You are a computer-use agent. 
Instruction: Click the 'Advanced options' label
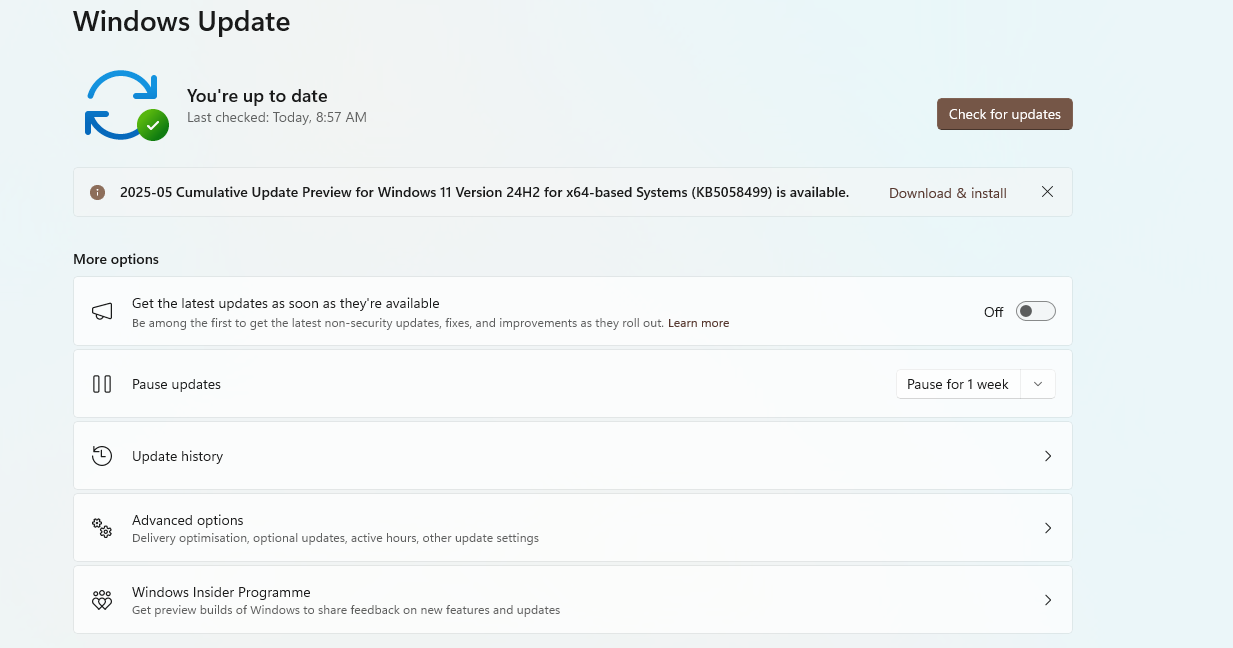(188, 520)
